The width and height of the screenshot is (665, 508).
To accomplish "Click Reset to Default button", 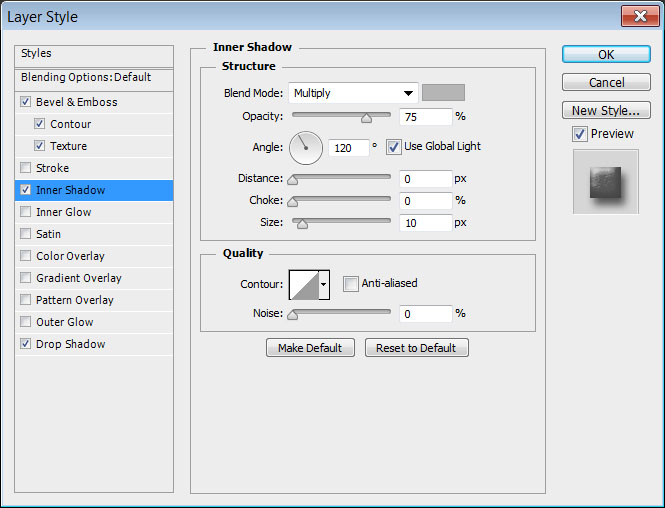I will tap(416, 348).
